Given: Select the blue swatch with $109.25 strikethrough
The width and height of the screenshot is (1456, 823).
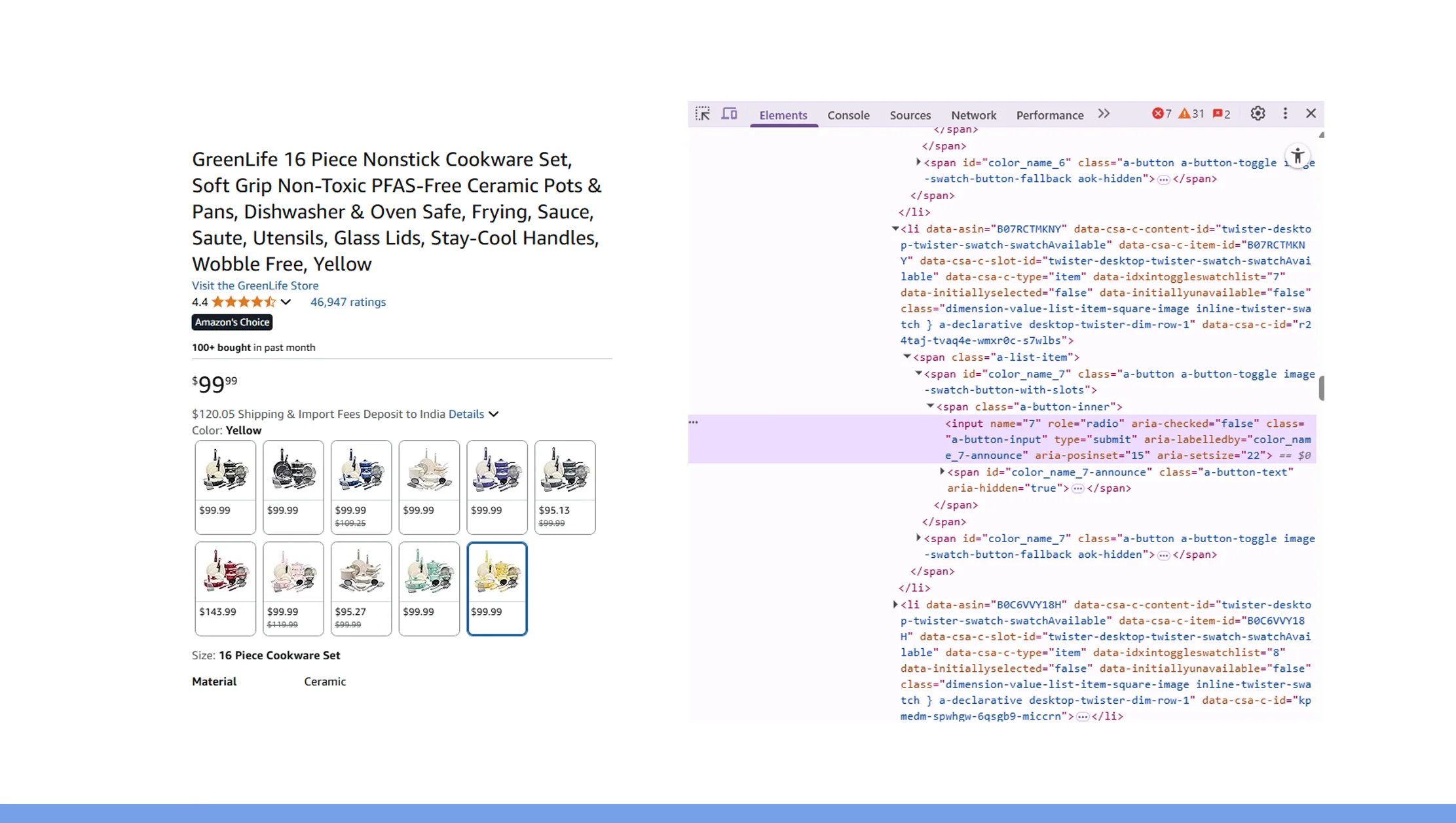Looking at the screenshot, I should click(x=362, y=487).
